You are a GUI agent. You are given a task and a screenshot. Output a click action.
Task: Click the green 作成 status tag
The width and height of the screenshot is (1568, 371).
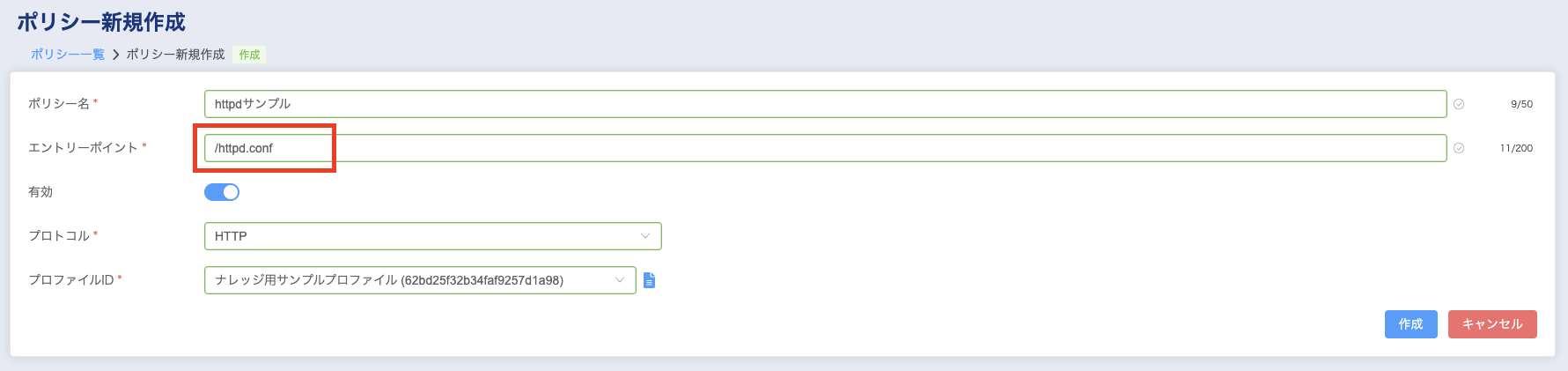249,55
